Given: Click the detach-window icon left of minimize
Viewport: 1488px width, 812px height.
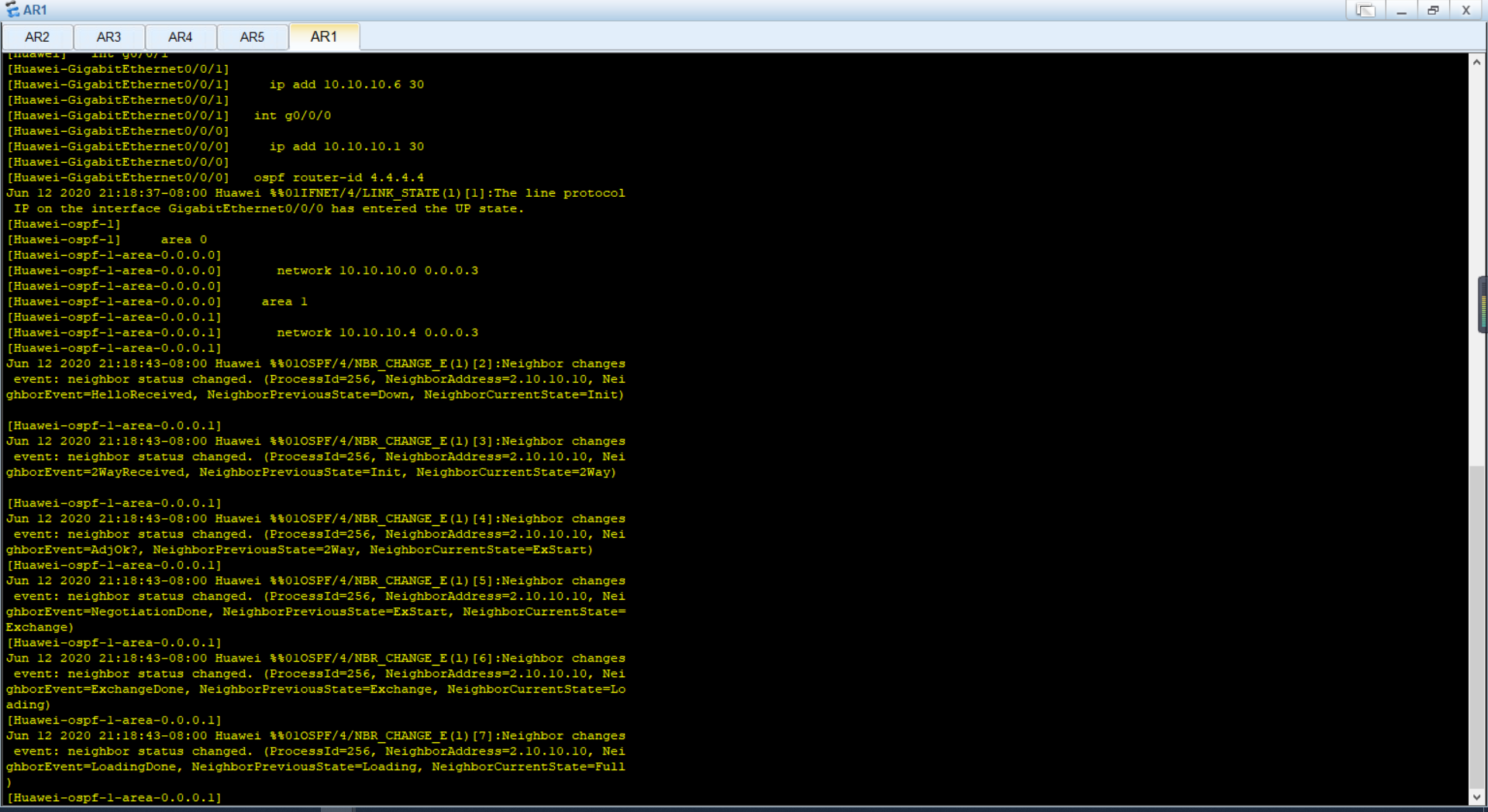Looking at the screenshot, I should click(x=1366, y=10).
